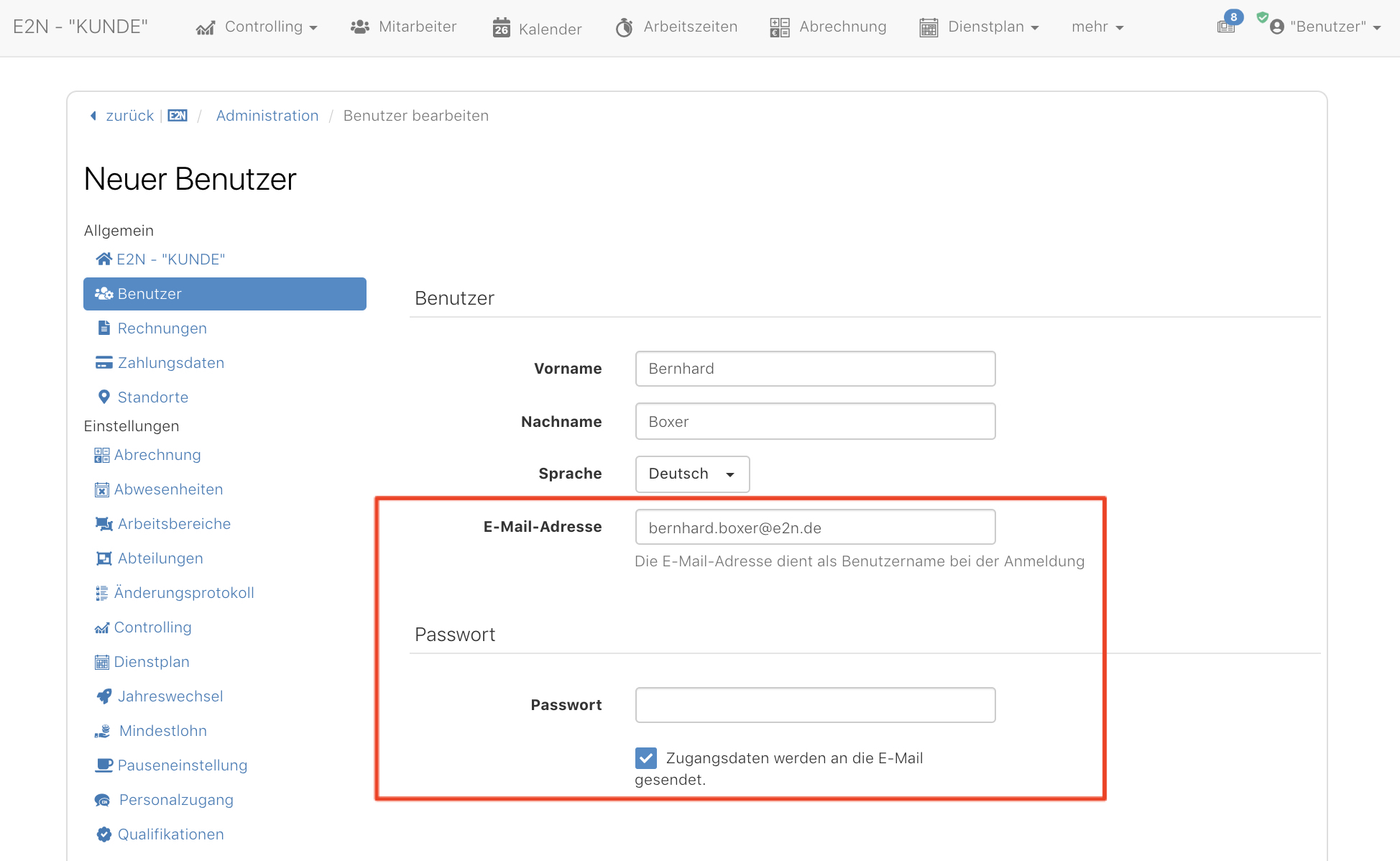Click the back arrow before zurück
Screen dimensions: 1400x861
[93, 116]
